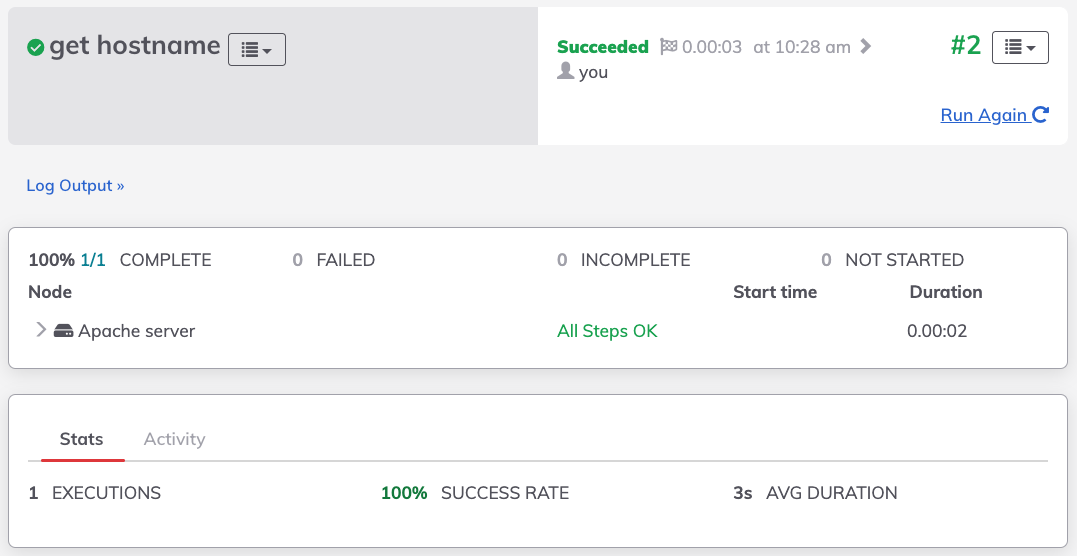The width and height of the screenshot is (1077, 556).
Task: Click the execution number #2
Action: coord(966,46)
